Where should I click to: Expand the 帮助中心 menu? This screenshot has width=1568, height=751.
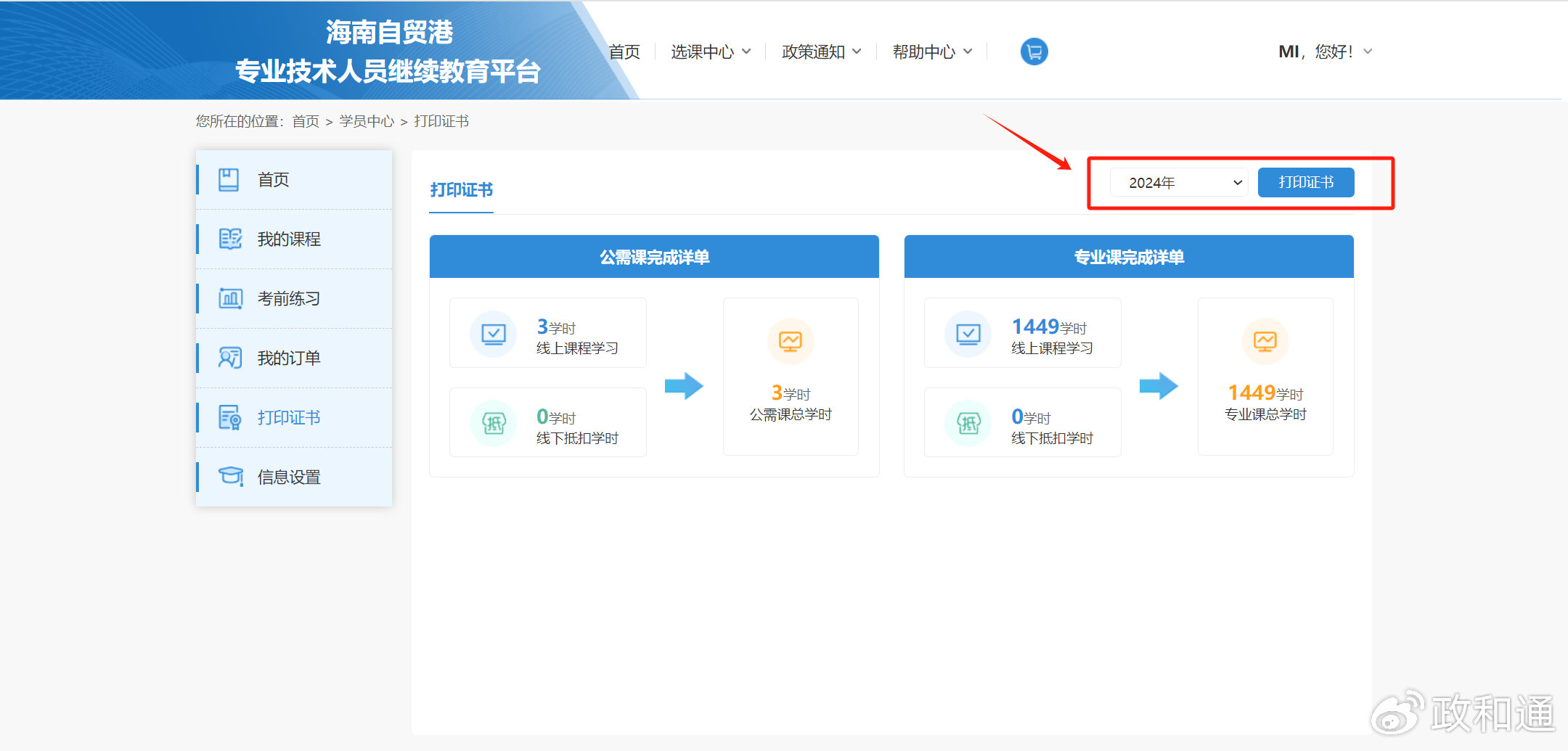[932, 52]
